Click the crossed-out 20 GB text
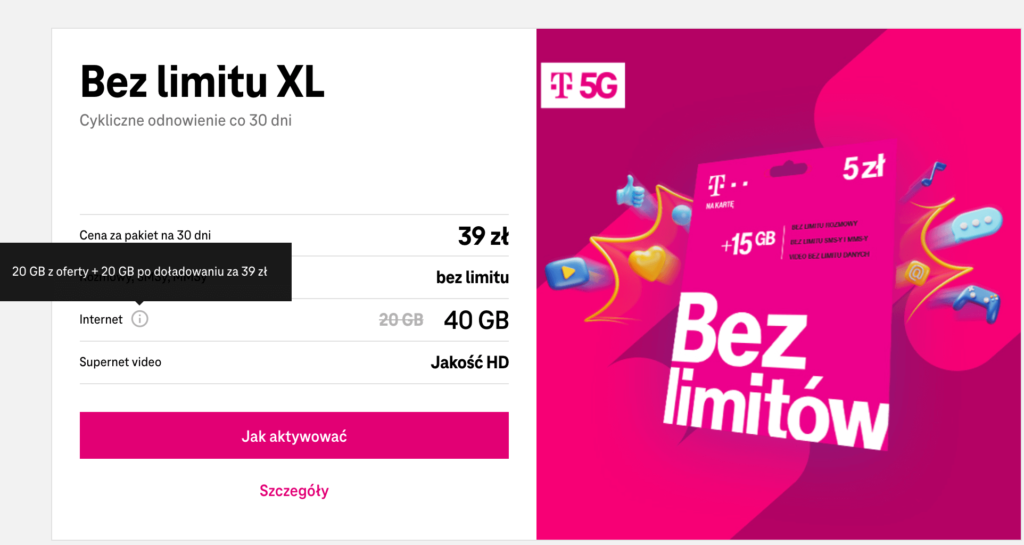 tap(401, 320)
